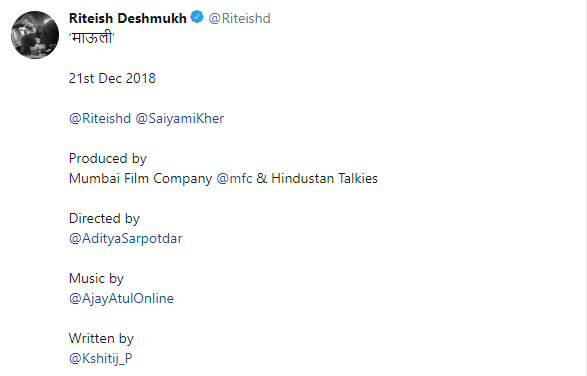Screen dimensions: 587x376
Task: Click the 'Written by' label
Action: [x=101, y=338]
